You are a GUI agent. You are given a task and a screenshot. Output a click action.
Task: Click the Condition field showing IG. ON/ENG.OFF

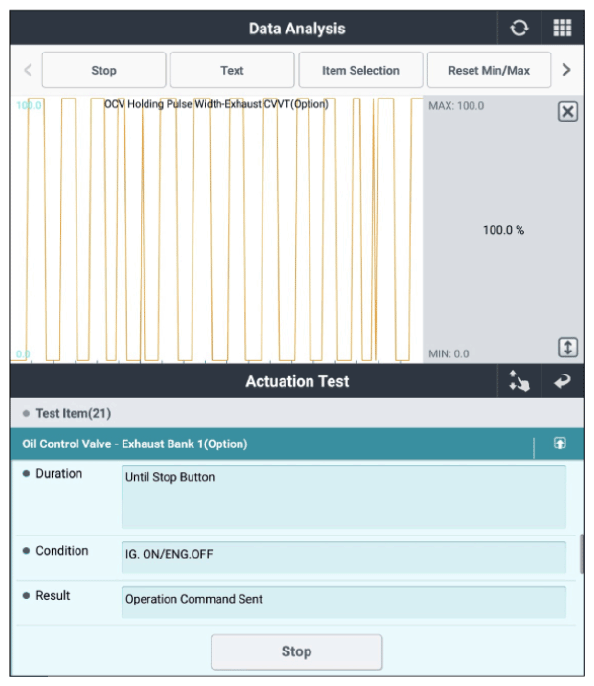(344, 557)
